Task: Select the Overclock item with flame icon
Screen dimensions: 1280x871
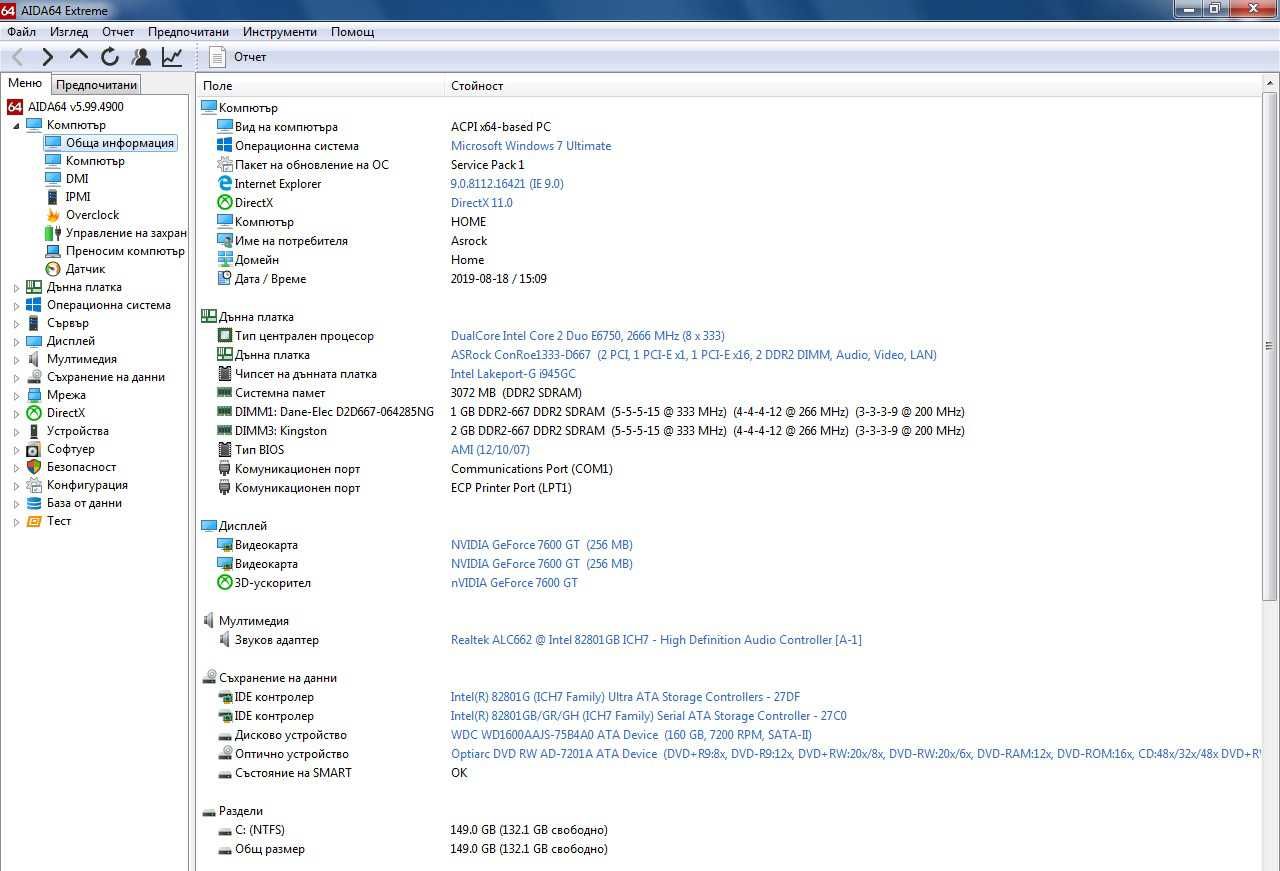Action: [x=92, y=215]
